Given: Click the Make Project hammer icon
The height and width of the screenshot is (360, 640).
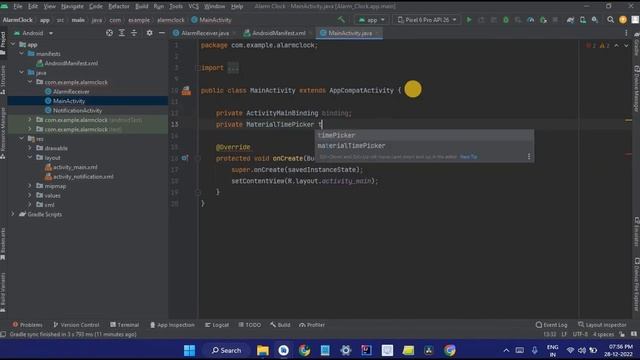Looking at the screenshot, I should click(341, 20).
